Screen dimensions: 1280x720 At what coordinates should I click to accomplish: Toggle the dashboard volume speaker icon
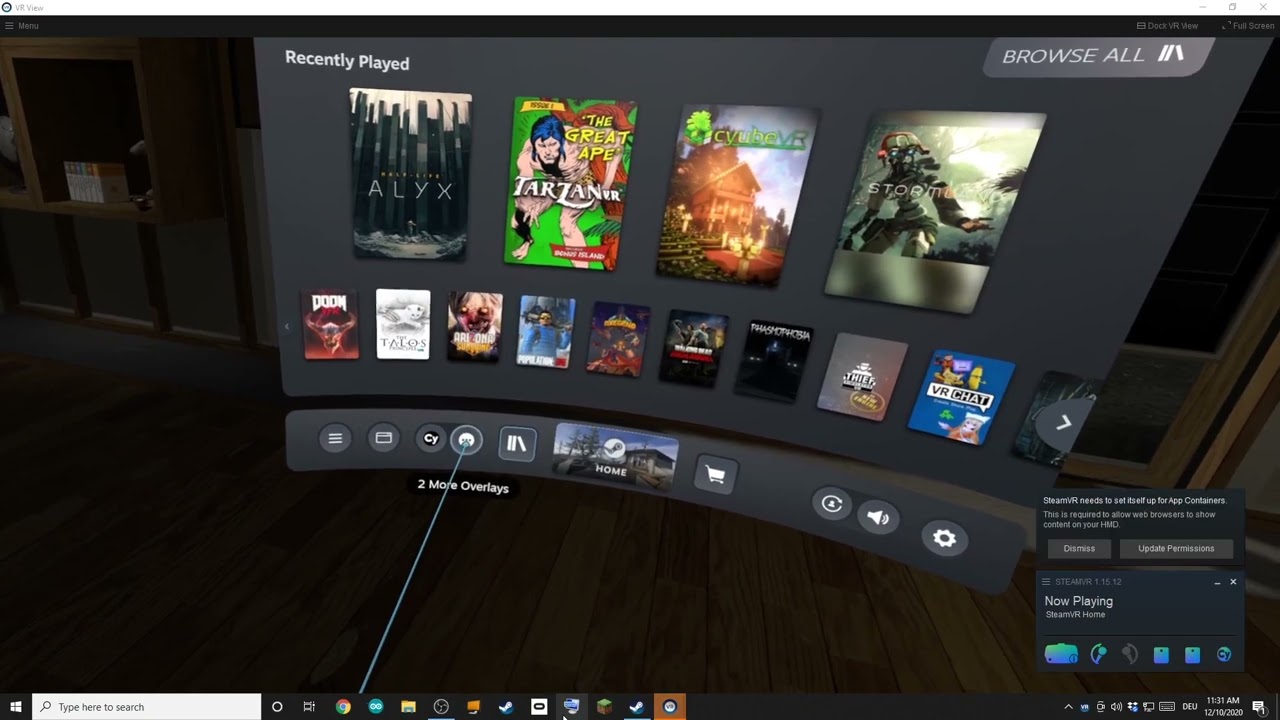pos(878,517)
